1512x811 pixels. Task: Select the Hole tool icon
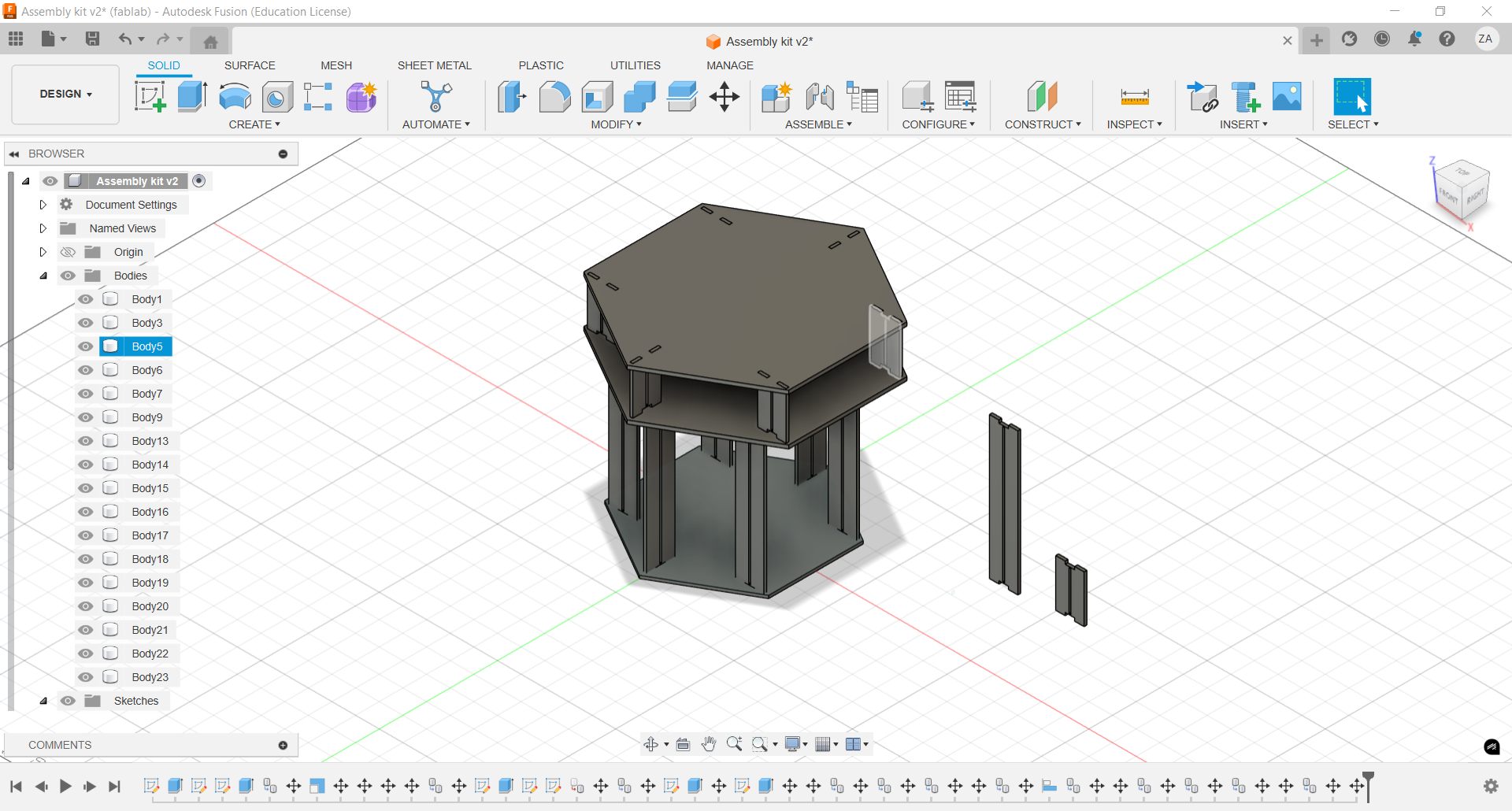click(x=277, y=97)
